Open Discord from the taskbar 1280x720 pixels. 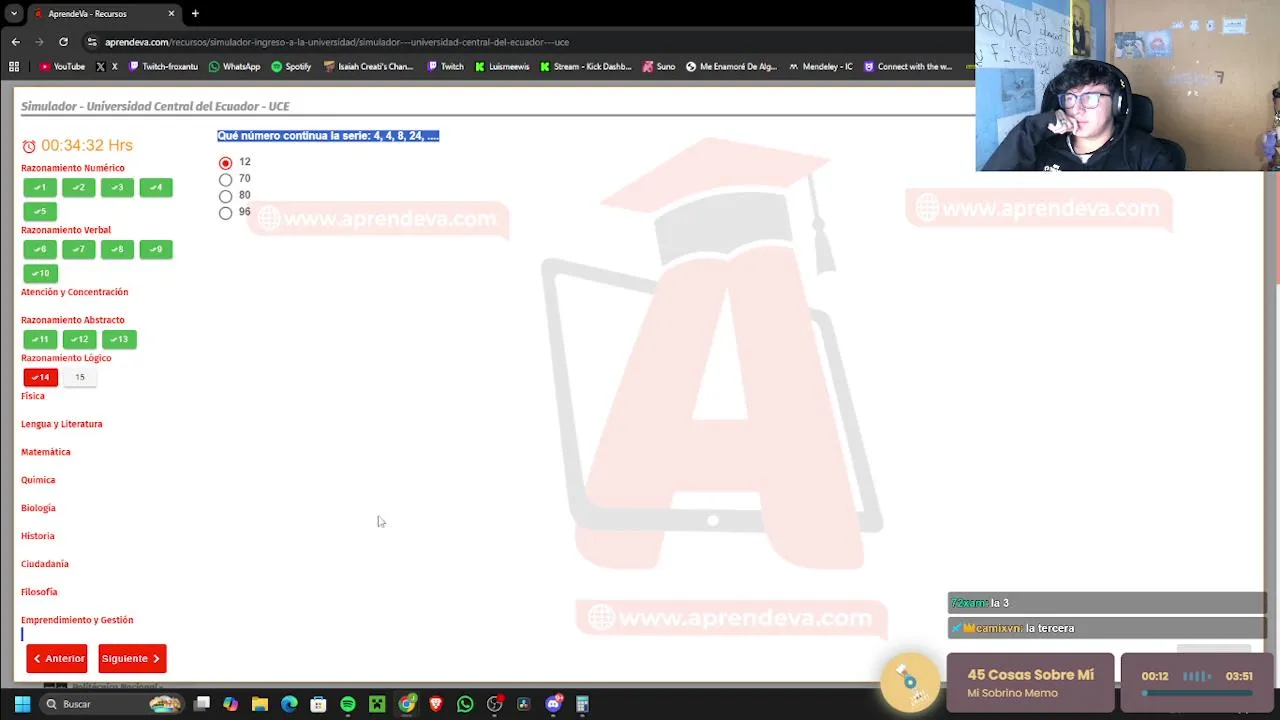(553, 704)
